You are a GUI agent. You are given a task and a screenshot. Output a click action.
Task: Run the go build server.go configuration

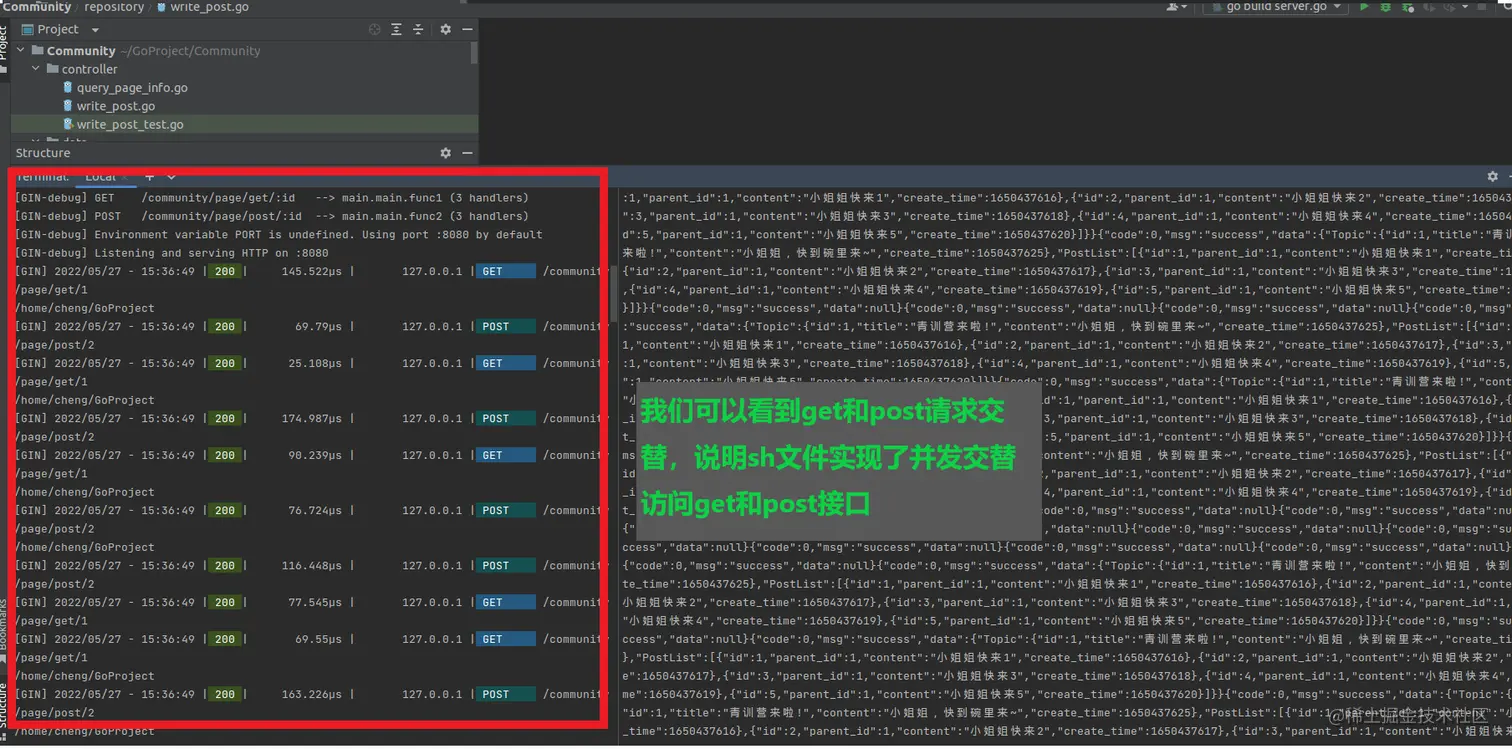pyautogui.click(x=1364, y=7)
